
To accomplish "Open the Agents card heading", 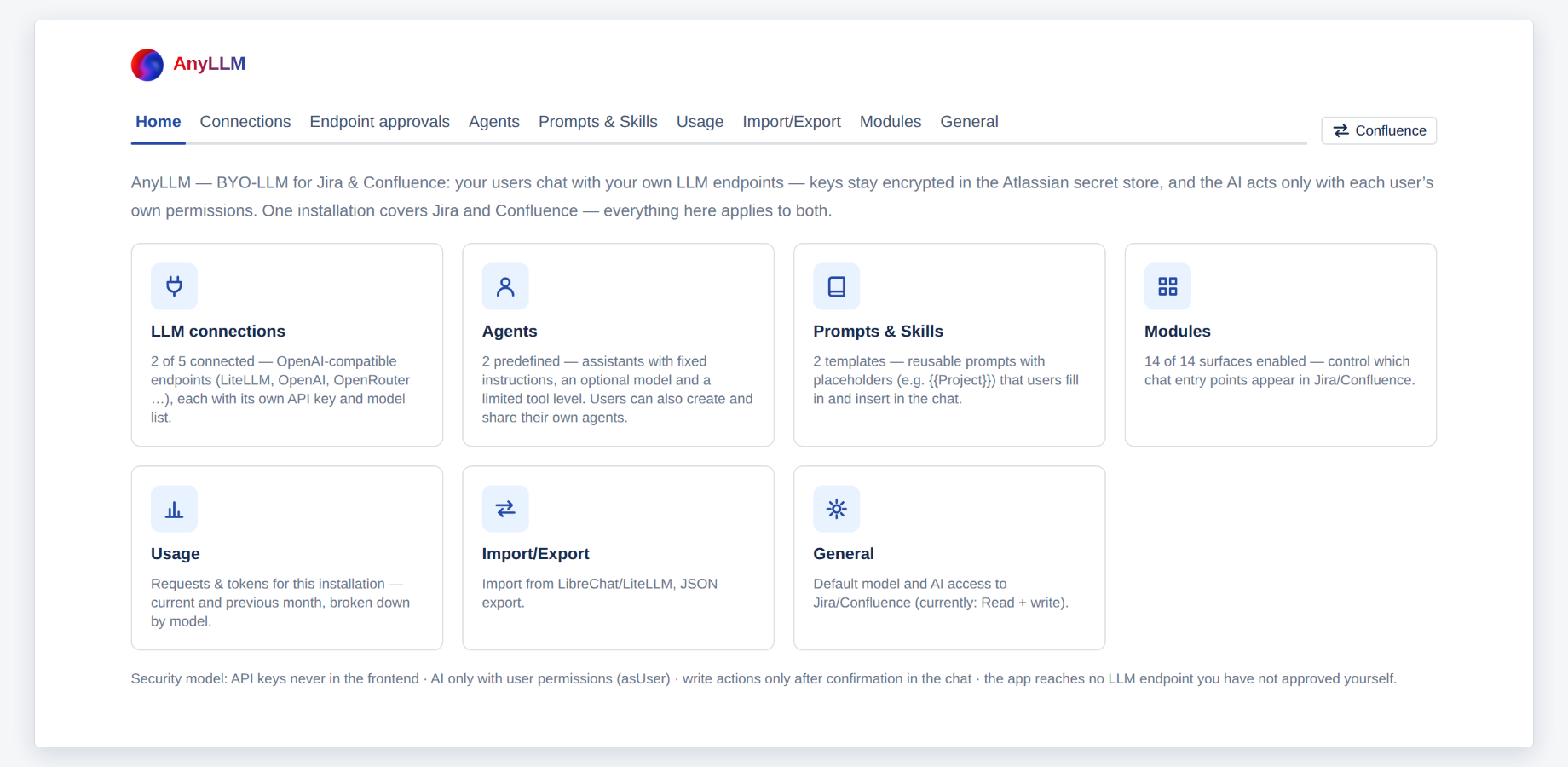I will coord(510,332).
